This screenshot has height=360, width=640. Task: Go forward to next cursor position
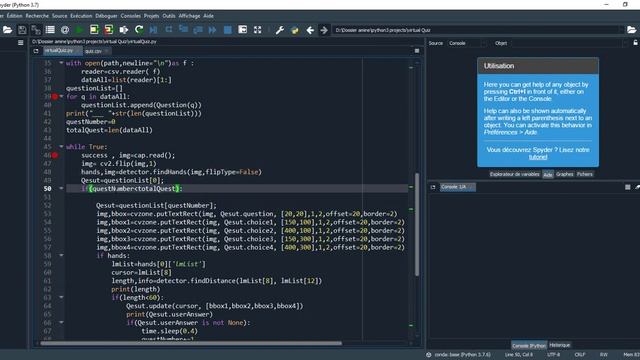click(324, 30)
